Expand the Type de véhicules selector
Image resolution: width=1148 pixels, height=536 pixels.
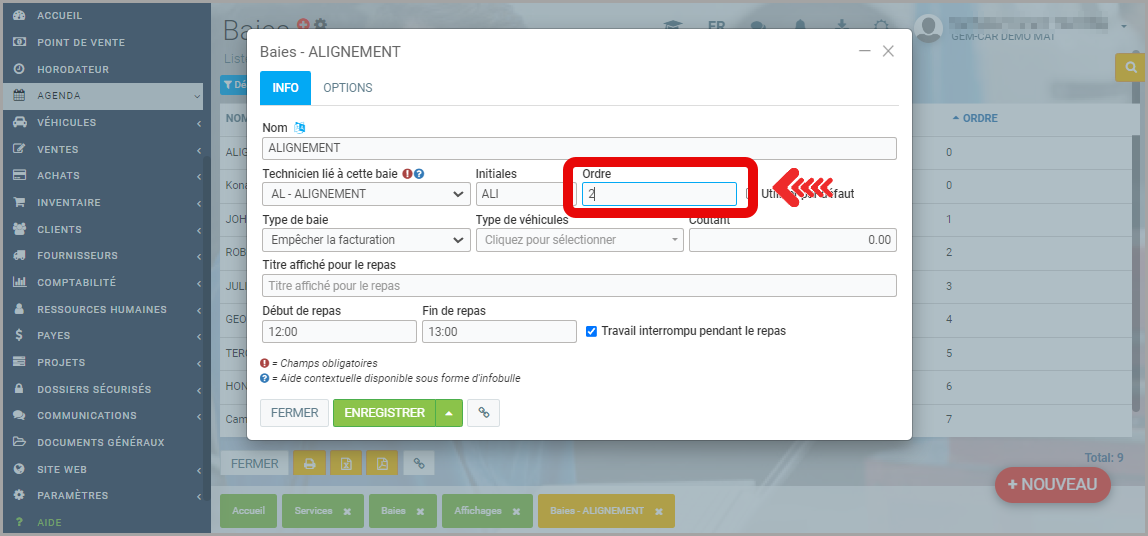[x=580, y=240]
